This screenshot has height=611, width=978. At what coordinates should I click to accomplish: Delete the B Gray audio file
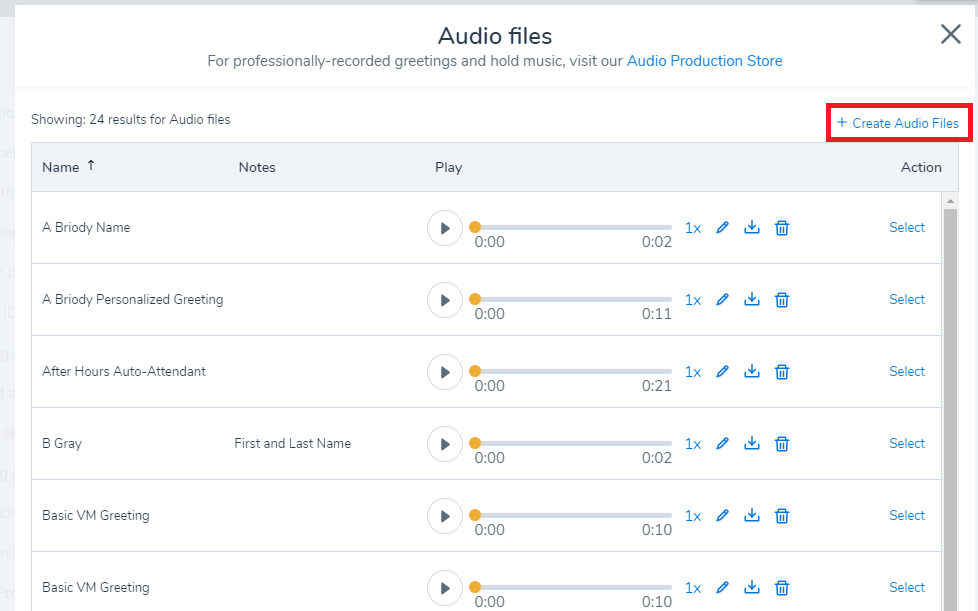(x=781, y=443)
